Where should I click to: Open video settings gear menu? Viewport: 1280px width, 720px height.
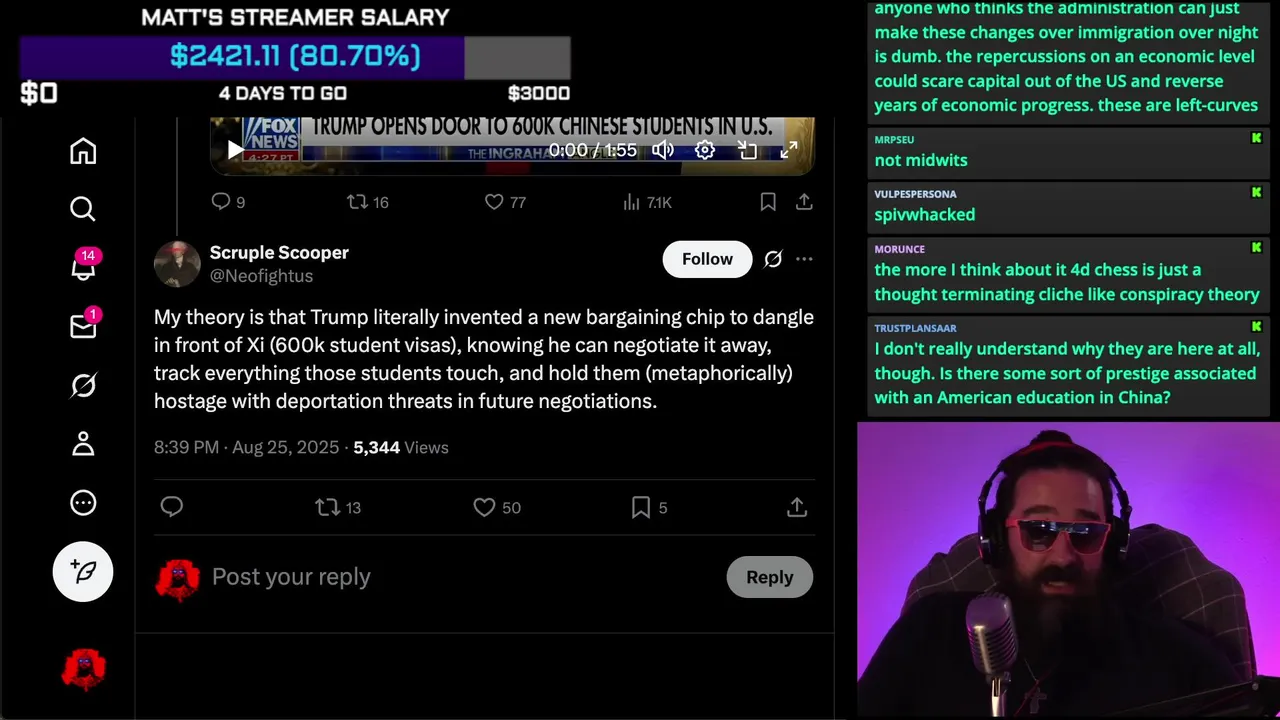[x=705, y=150]
